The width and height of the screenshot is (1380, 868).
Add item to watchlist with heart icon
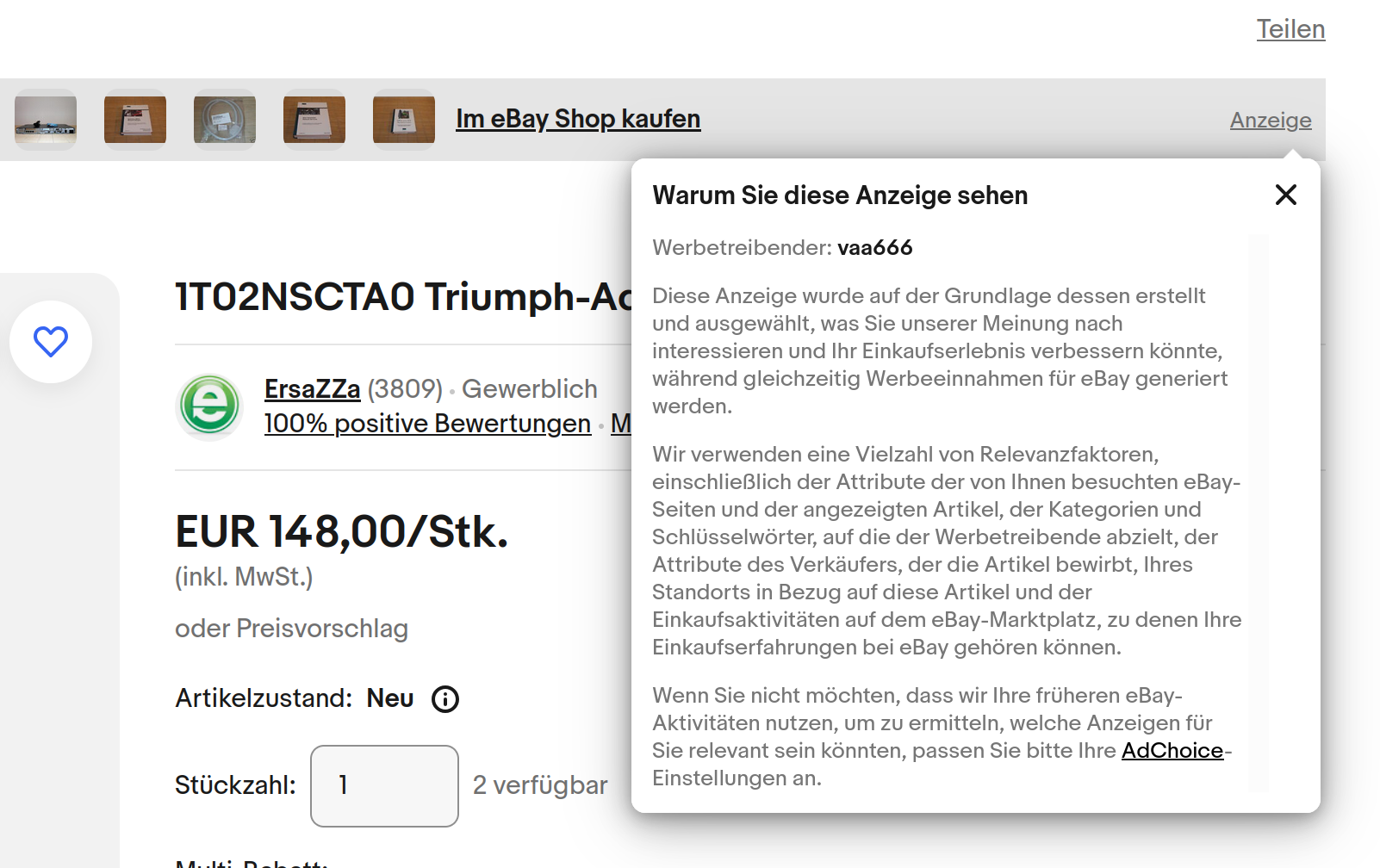[51, 342]
